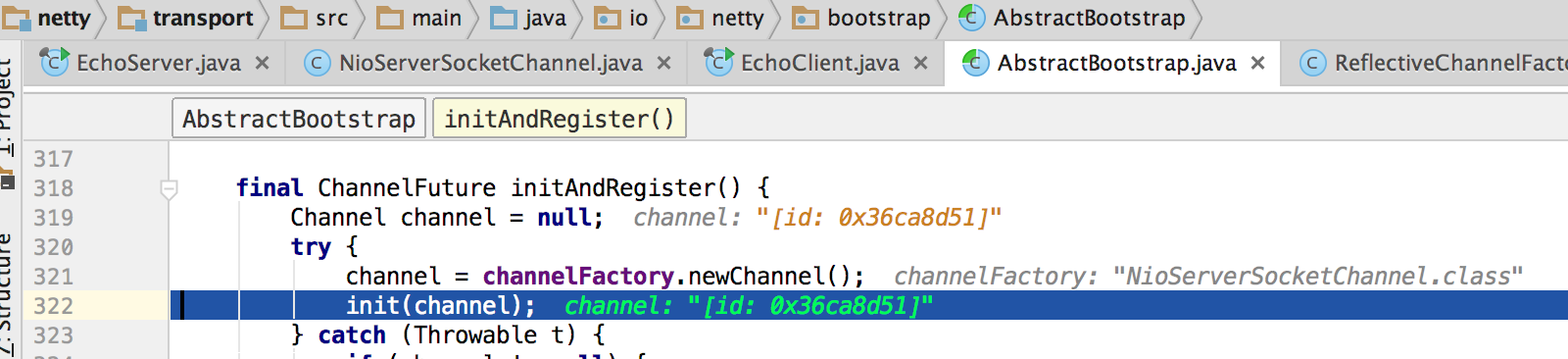Switch to the EchoServer.java tab
This screenshot has width=1568, height=359.
click(x=158, y=63)
